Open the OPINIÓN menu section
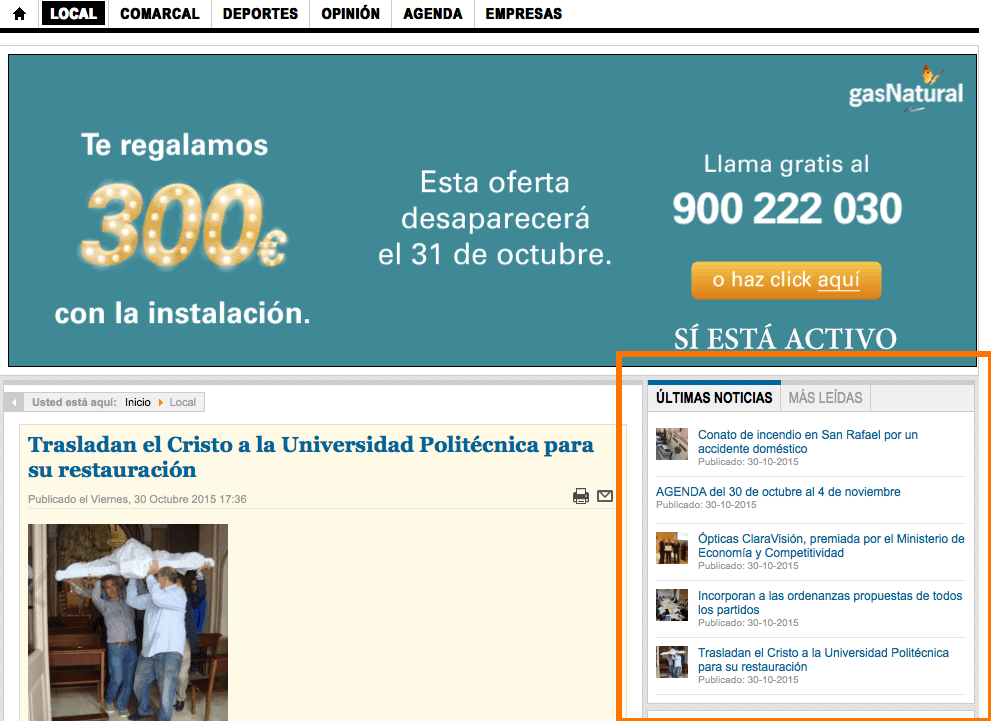 coord(351,13)
